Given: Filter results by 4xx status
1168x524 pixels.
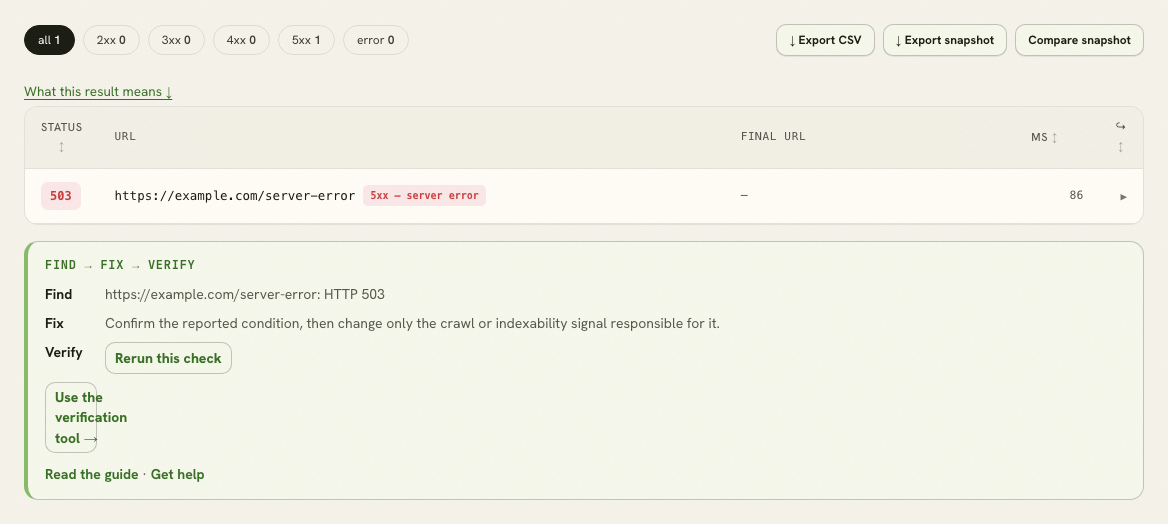Looking at the screenshot, I should [x=241, y=40].
